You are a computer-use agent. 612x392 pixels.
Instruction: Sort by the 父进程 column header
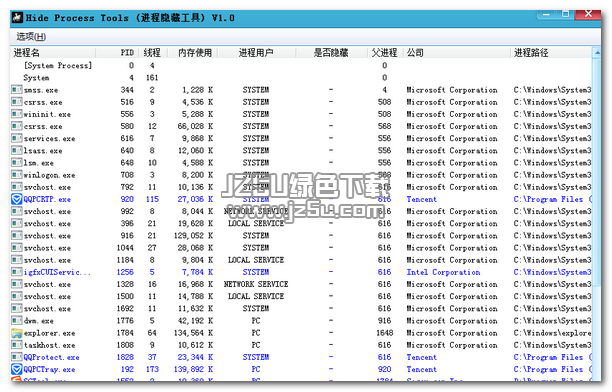[x=385, y=53]
